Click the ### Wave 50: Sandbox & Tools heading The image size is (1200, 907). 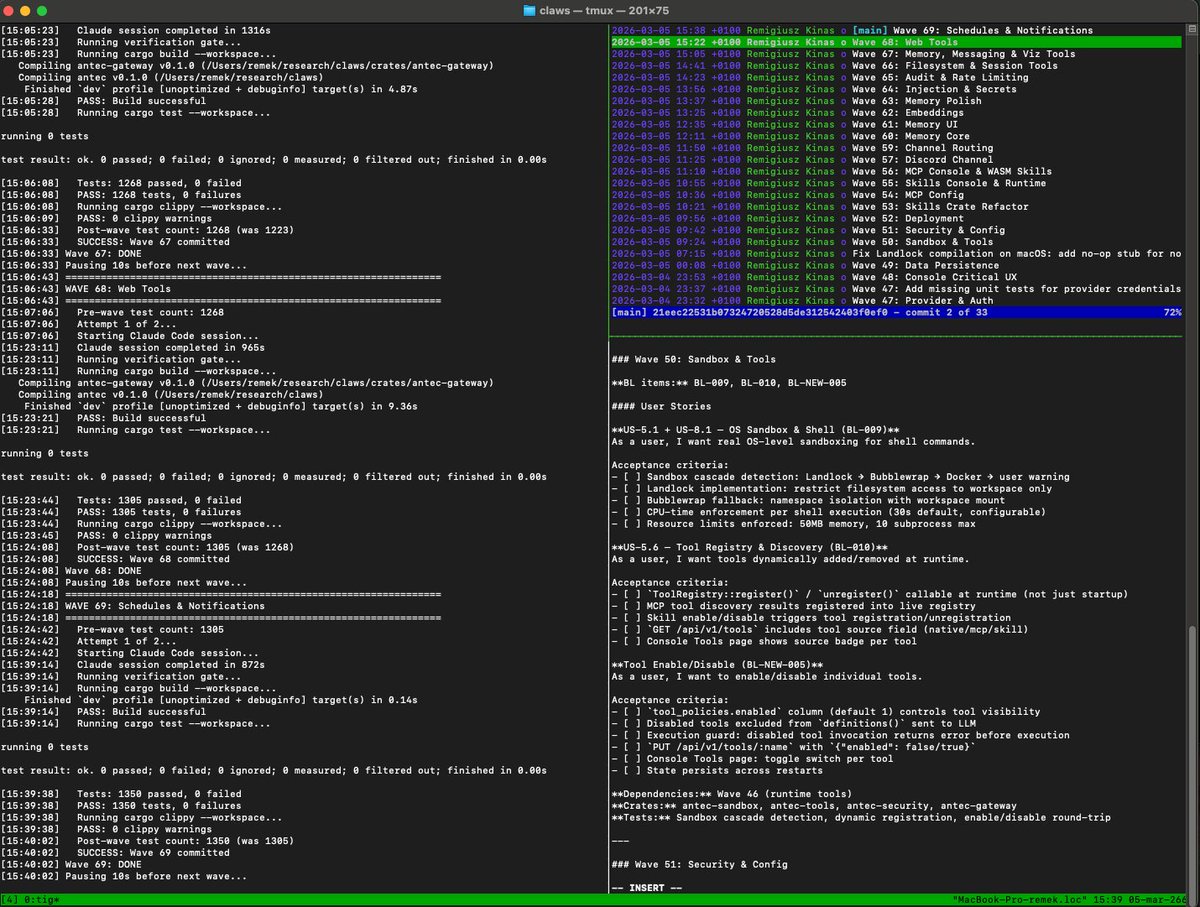[x=694, y=359]
